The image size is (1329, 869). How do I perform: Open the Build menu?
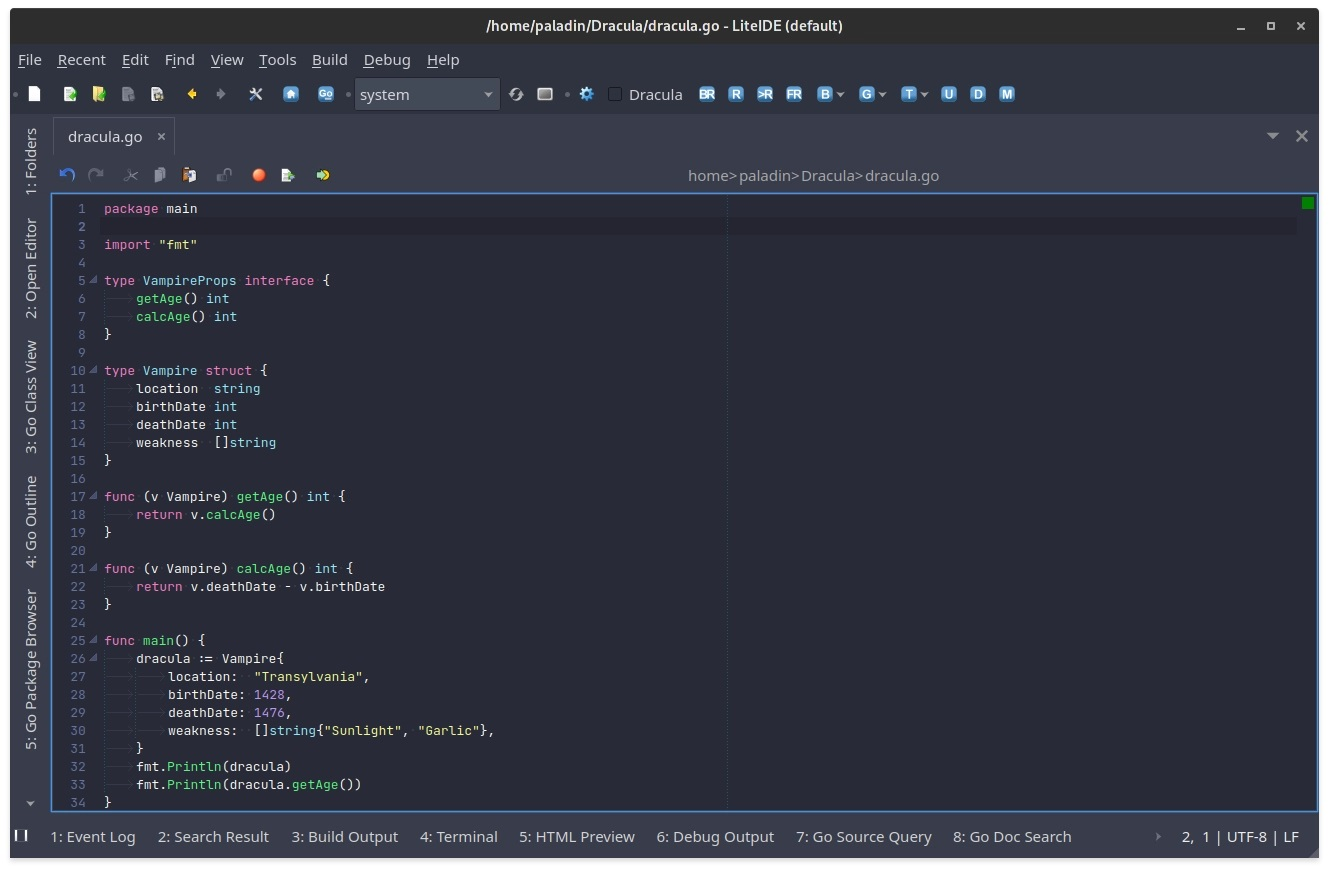[x=330, y=60]
